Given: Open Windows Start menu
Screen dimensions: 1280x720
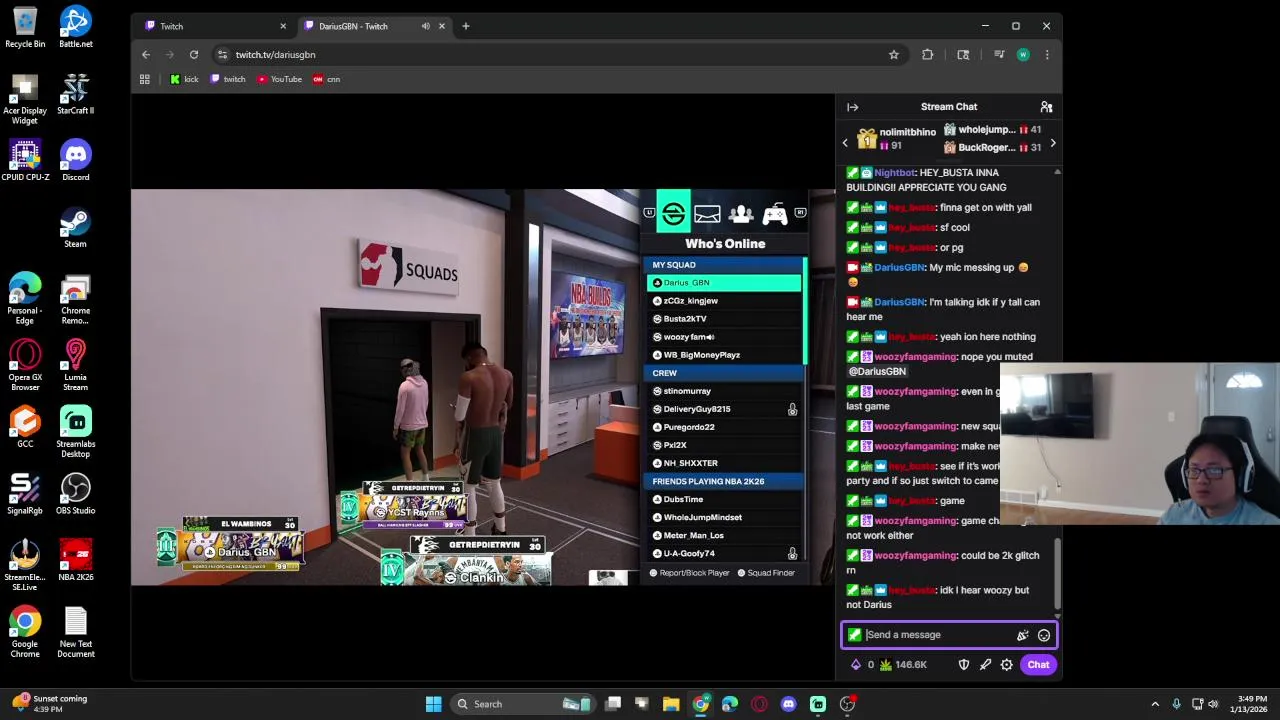Looking at the screenshot, I should (x=433, y=704).
